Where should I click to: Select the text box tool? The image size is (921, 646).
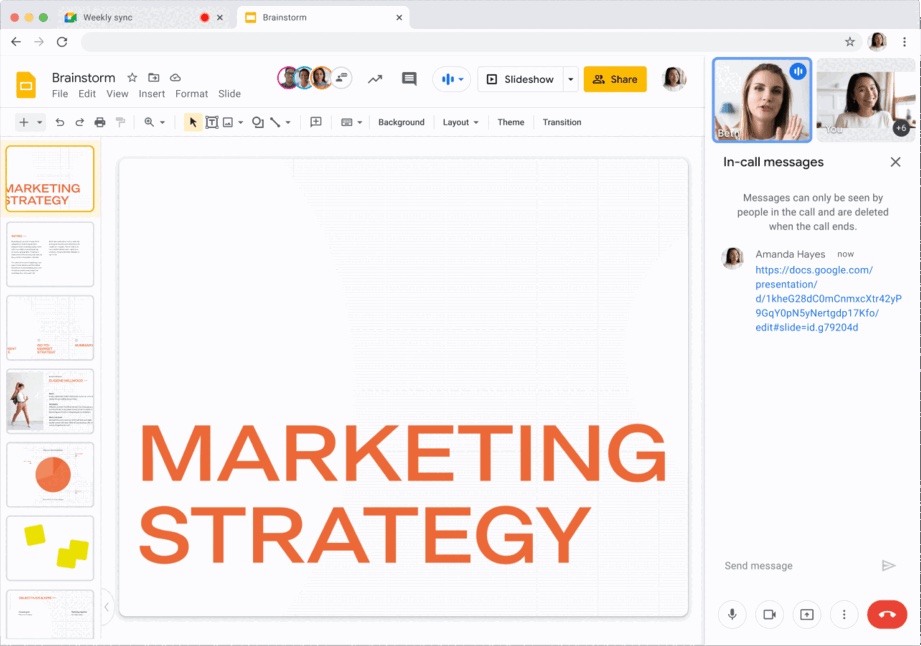click(212, 122)
